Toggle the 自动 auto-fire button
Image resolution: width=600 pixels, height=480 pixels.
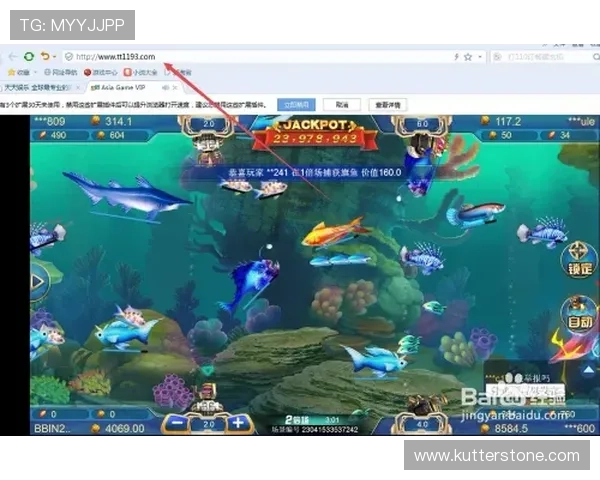point(580,314)
